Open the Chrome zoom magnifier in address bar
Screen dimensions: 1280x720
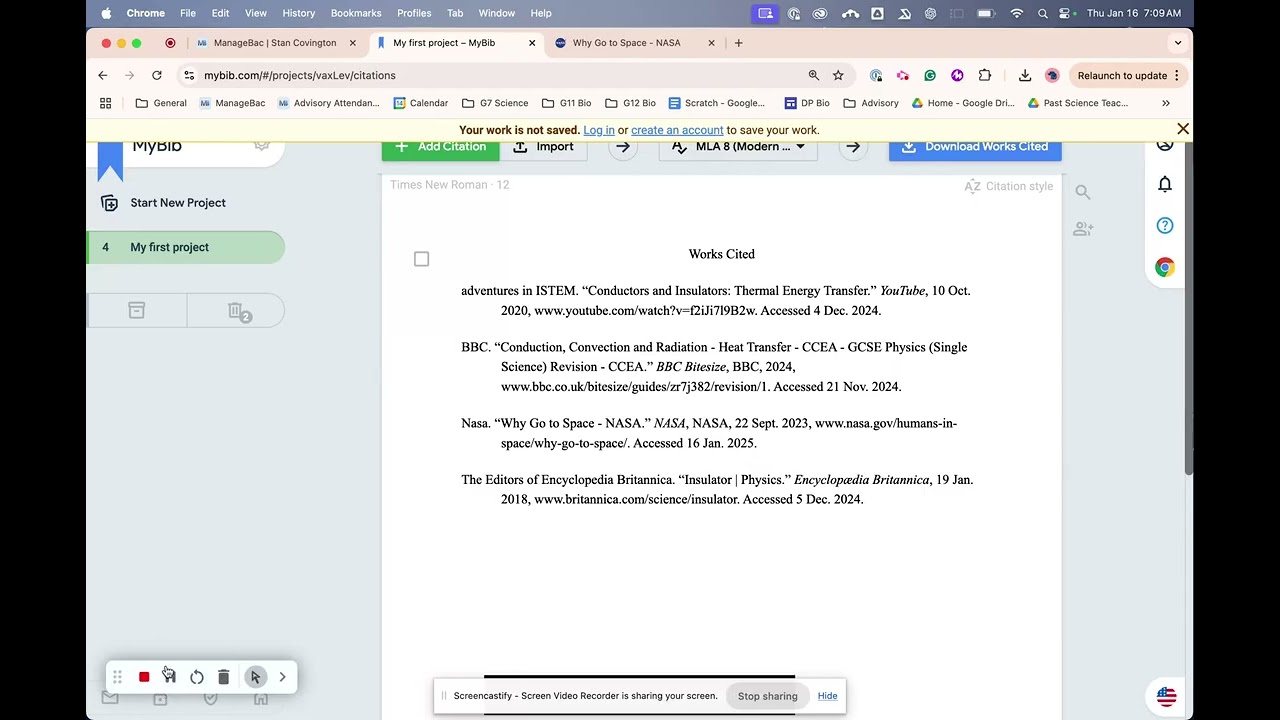(814, 75)
